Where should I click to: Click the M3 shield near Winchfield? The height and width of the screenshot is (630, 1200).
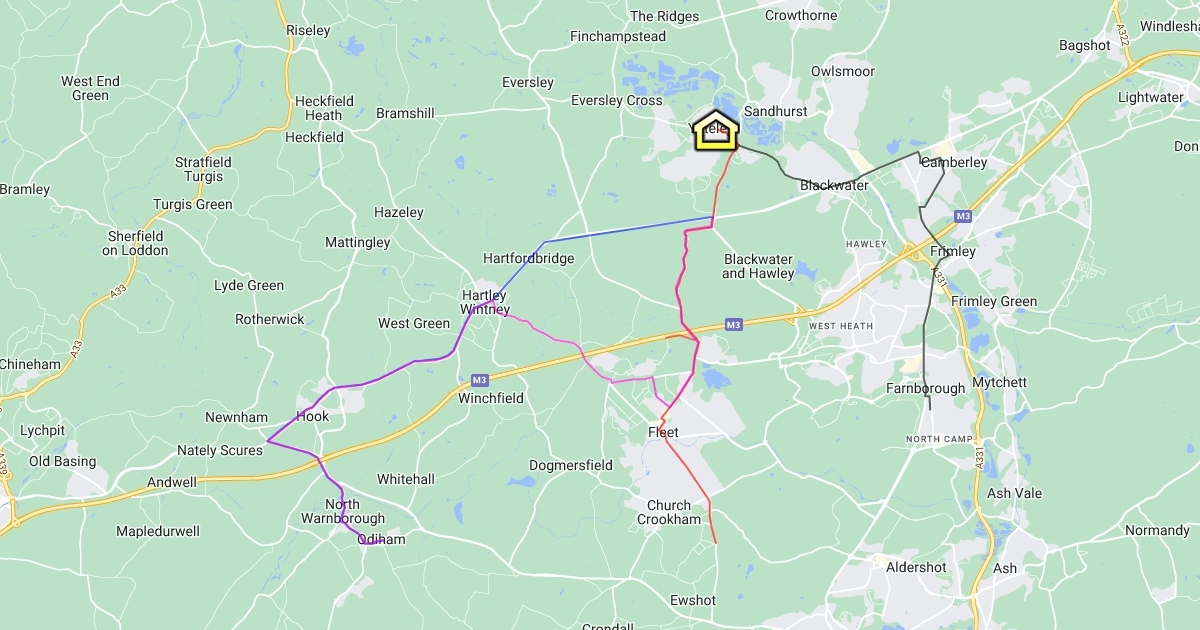pos(479,380)
